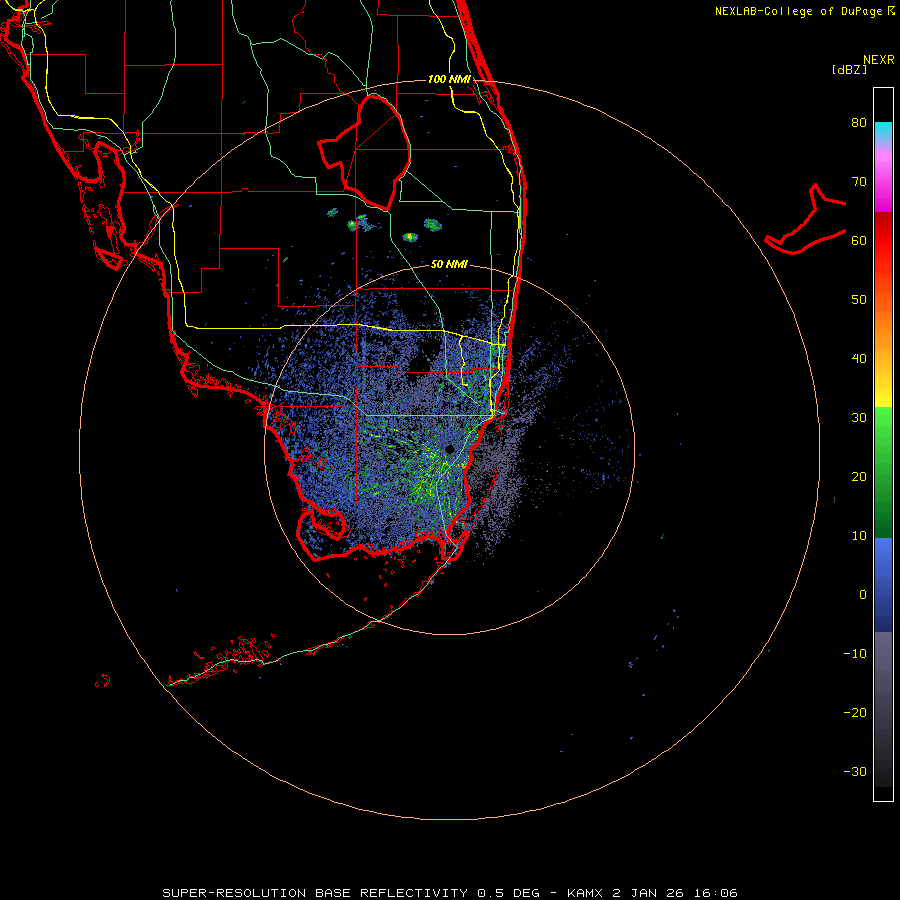Click the 70 value on dBZ scale
The height and width of the screenshot is (900, 900).
[x=859, y=181]
